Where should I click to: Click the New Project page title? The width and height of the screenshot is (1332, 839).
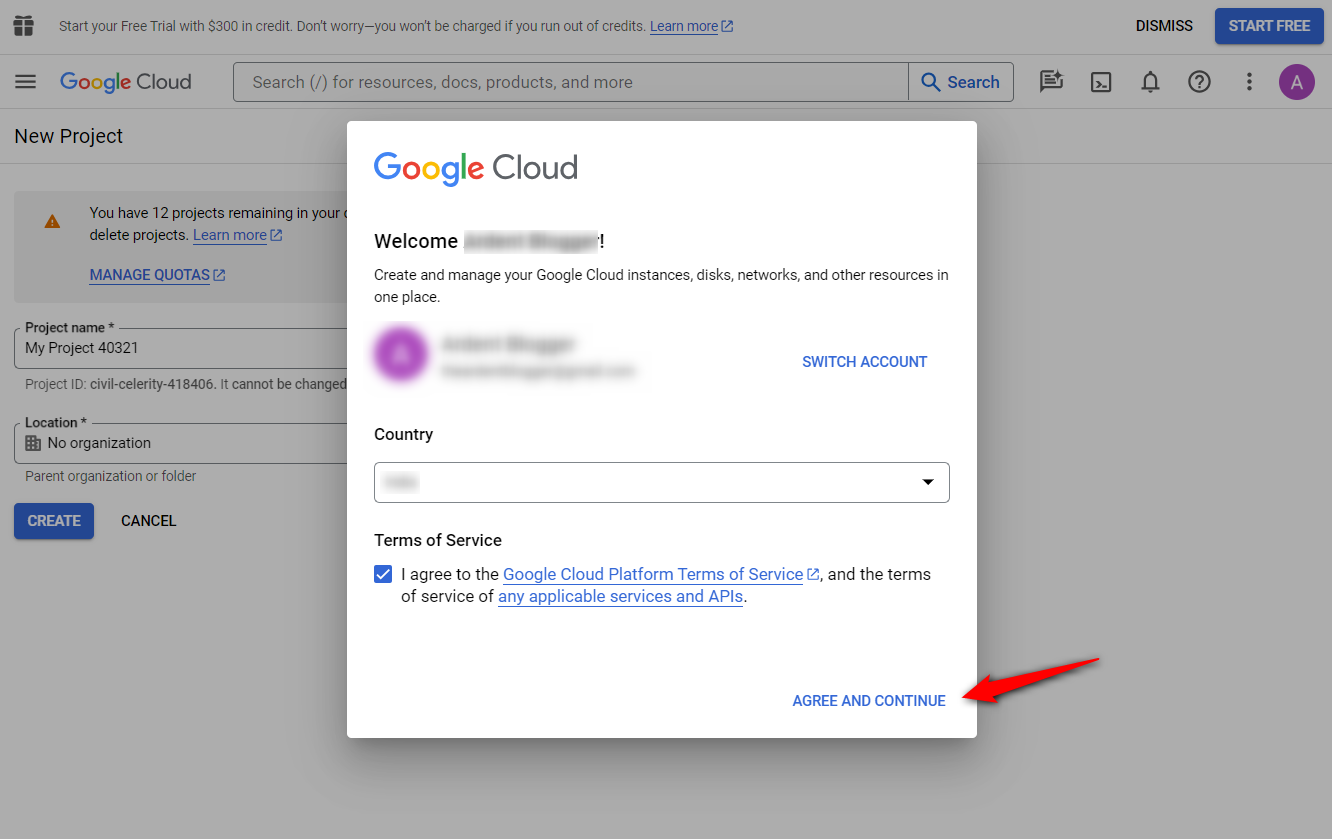pyautogui.click(x=69, y=136)
